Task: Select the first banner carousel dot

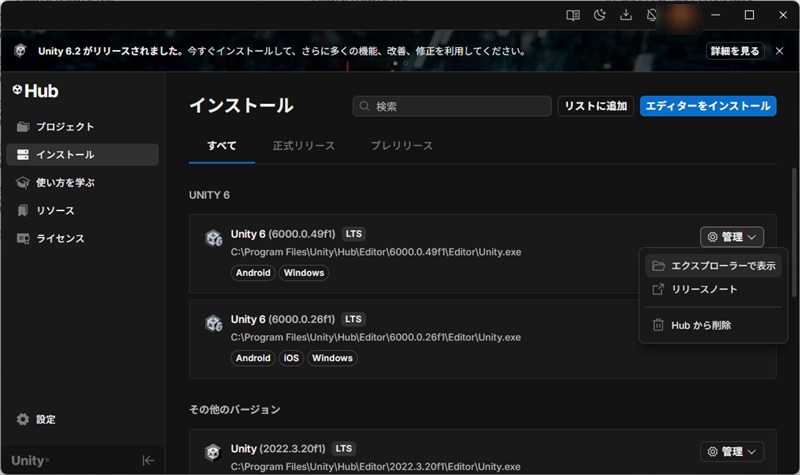Action: point(395,64)
